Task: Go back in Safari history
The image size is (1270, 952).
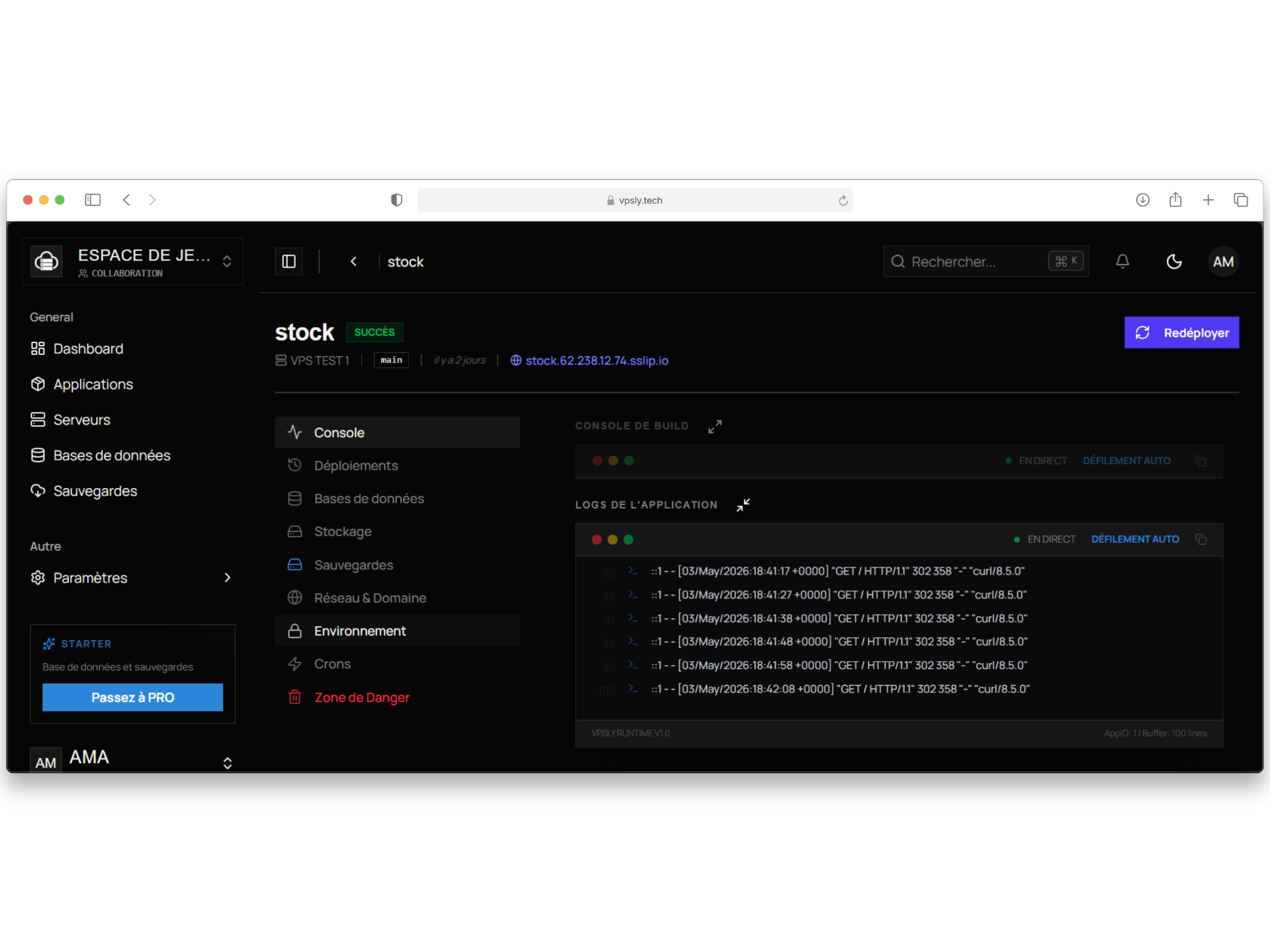Action: click(x=126, y=200)
